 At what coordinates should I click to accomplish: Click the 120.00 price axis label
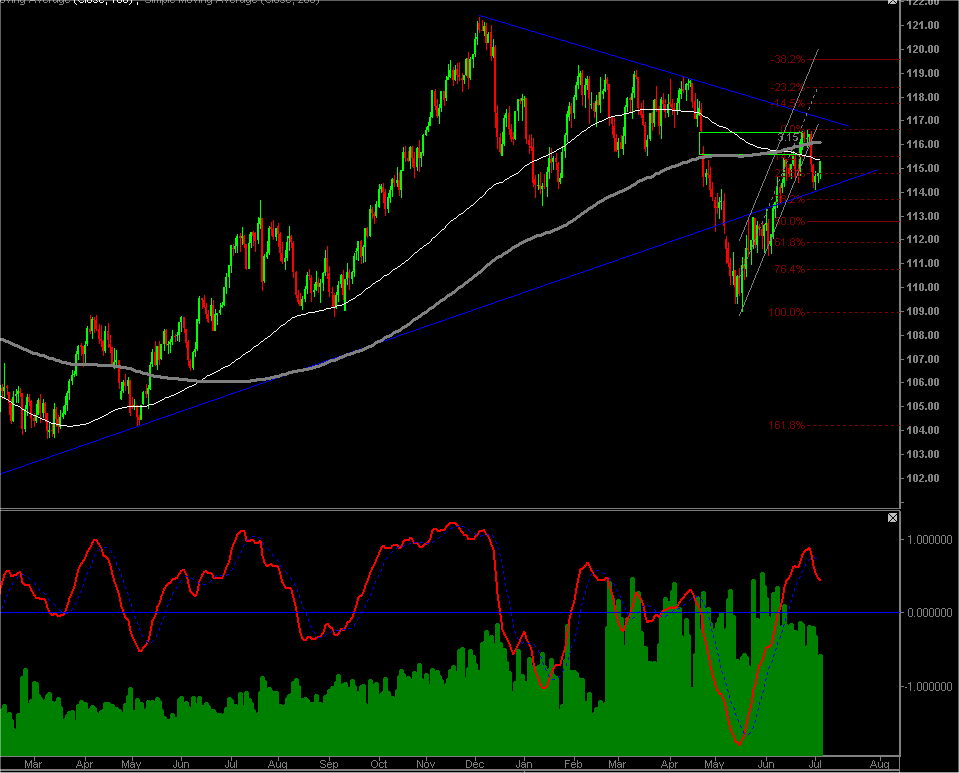[x=923, y=49]
